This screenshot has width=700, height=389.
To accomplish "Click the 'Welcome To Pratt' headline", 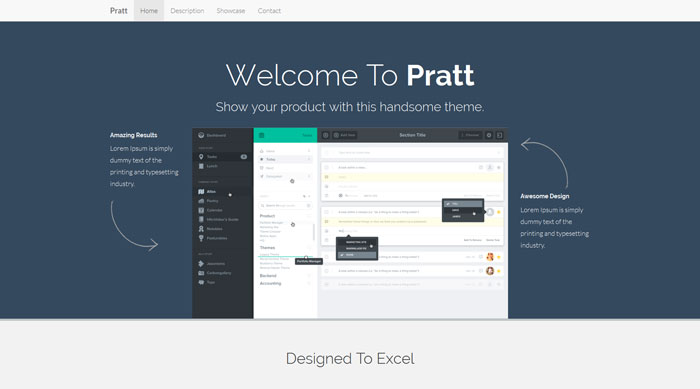I will [x=350, y=75].
